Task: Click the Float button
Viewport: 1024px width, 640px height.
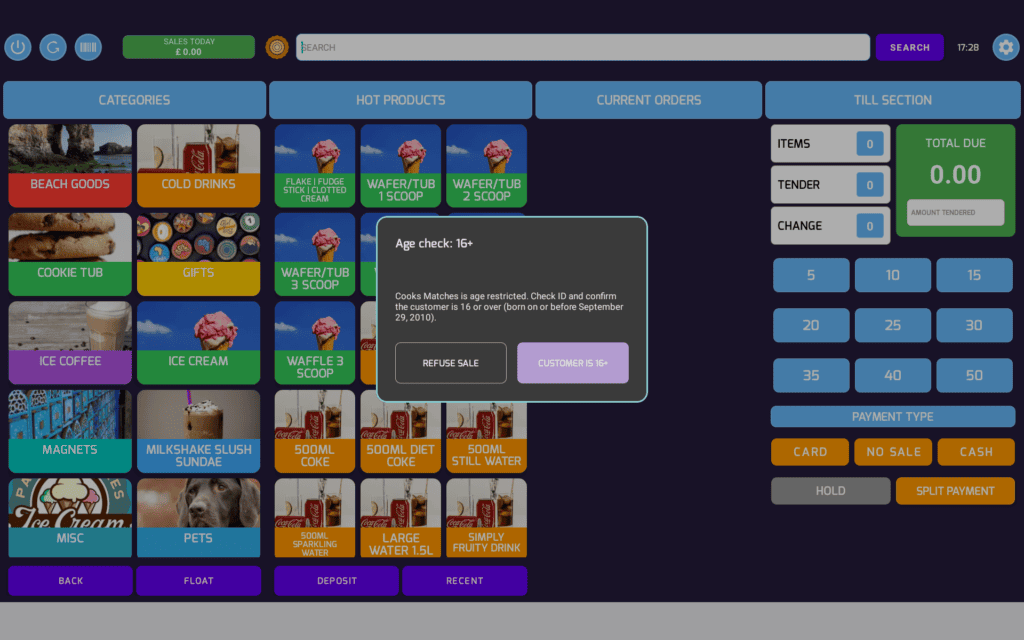Action: pos(199,581)
